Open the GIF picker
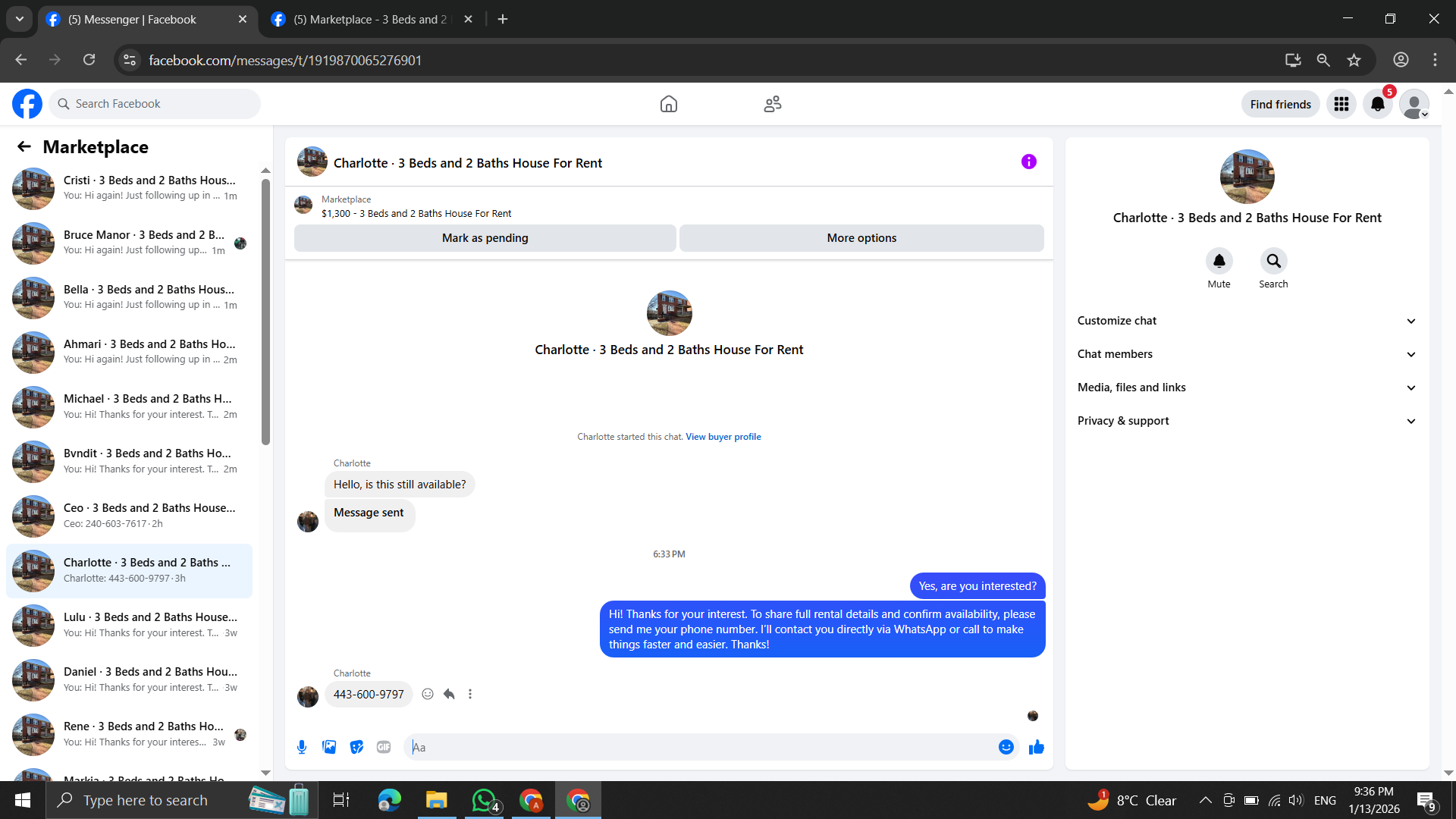Image resolution: width=1456 pixels, height=819 pixels. coord(384,747)
